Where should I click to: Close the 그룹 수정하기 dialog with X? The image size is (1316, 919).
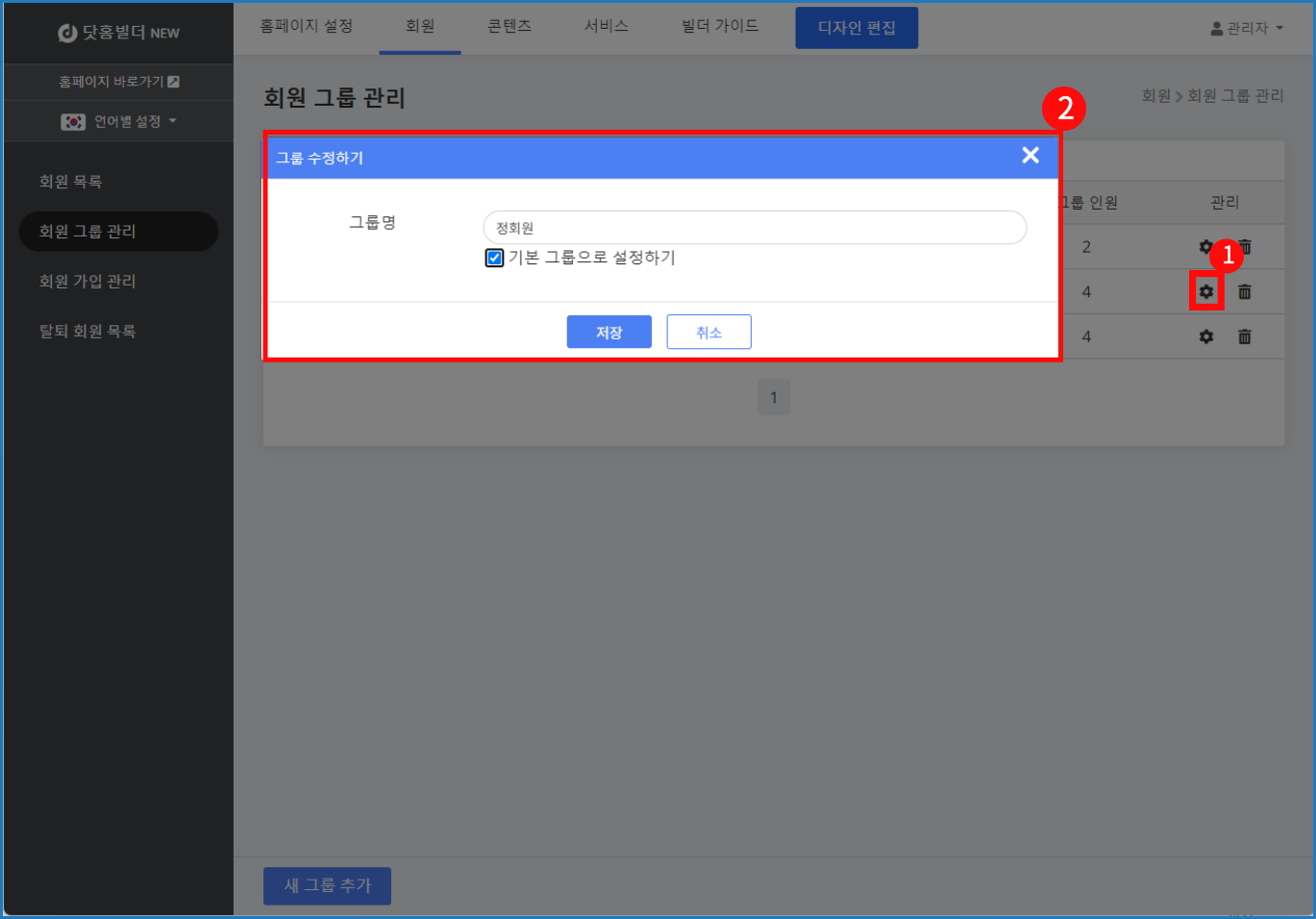point(1030,156)
